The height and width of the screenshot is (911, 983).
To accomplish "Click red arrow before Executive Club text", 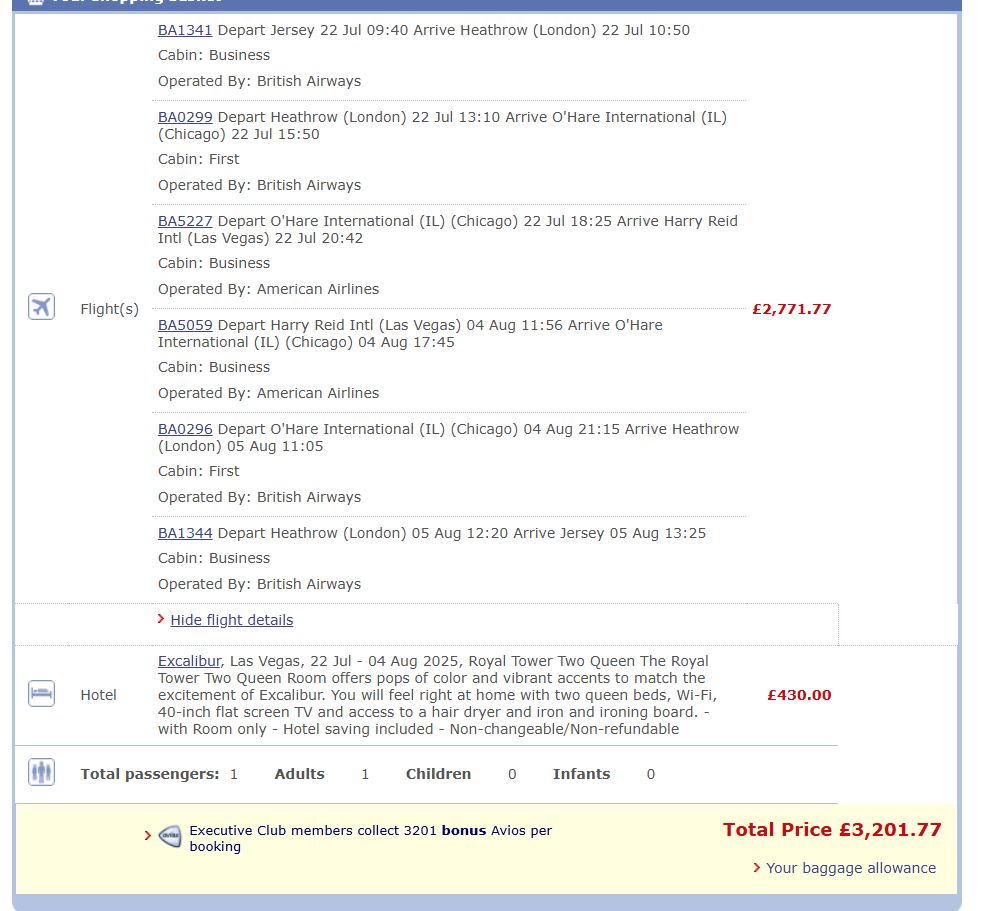I will (x=148, y=836).
